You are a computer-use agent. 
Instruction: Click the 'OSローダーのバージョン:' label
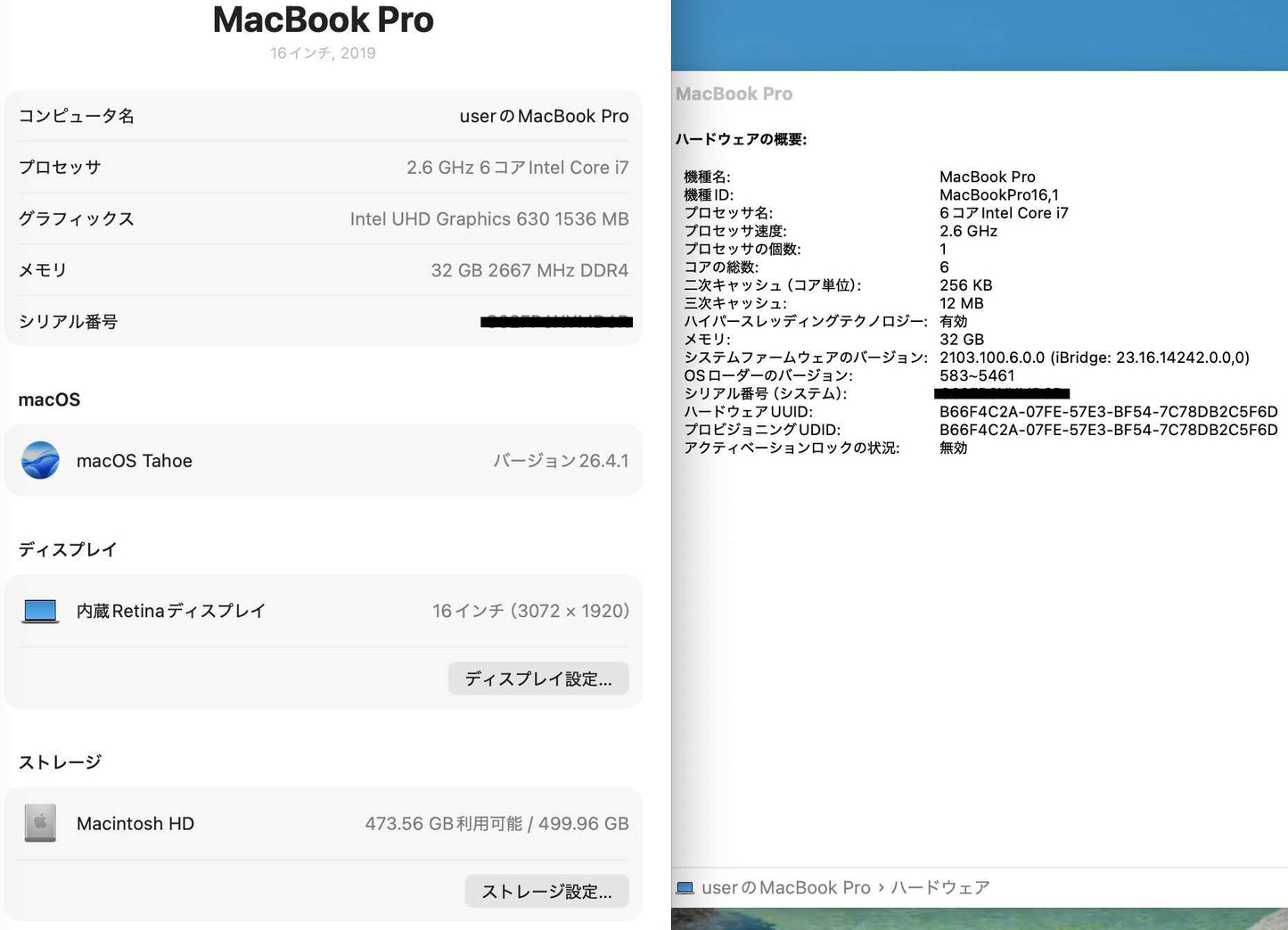click(768, 375)
